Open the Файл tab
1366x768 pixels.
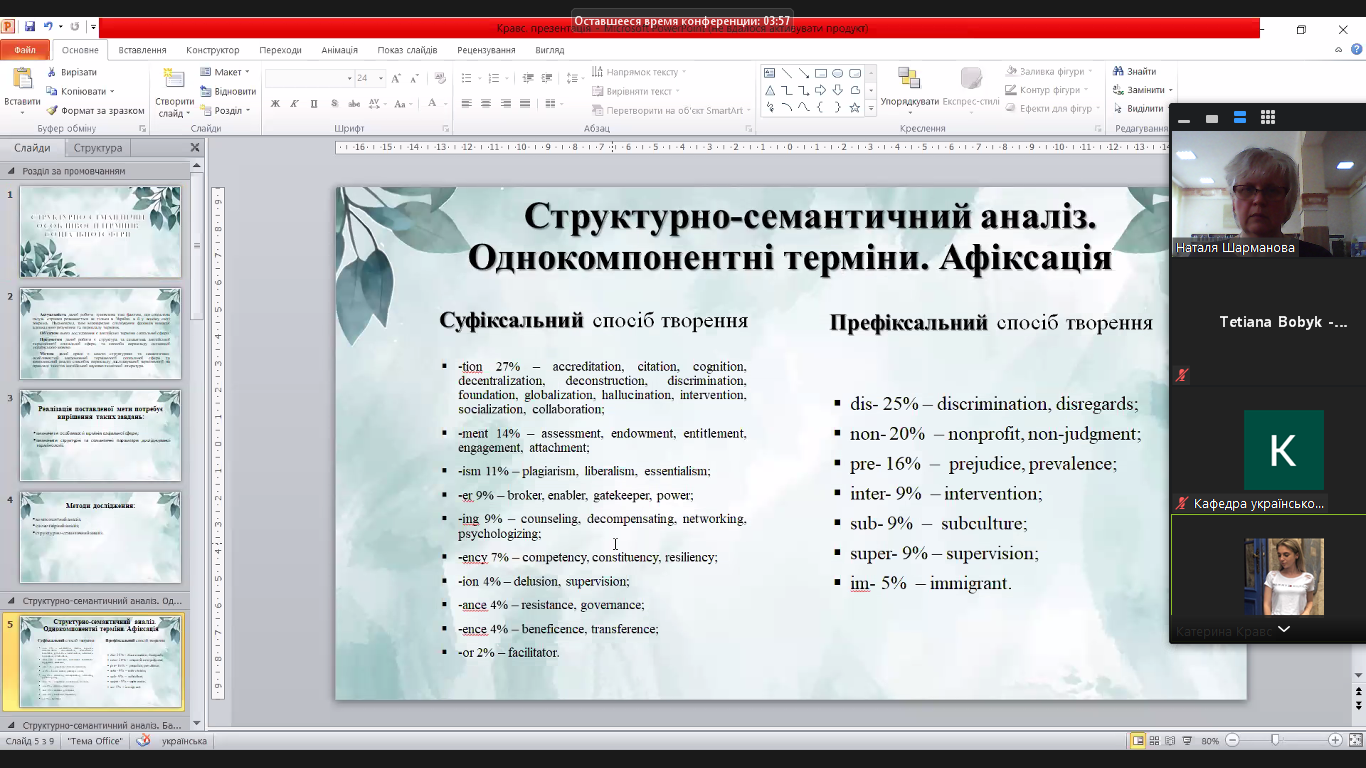(x=25, y=50)
